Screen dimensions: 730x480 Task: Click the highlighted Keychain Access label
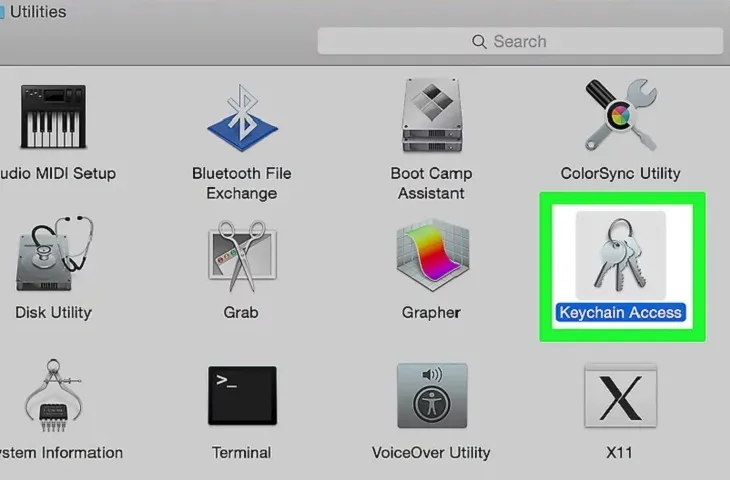(x=620, y=312)
